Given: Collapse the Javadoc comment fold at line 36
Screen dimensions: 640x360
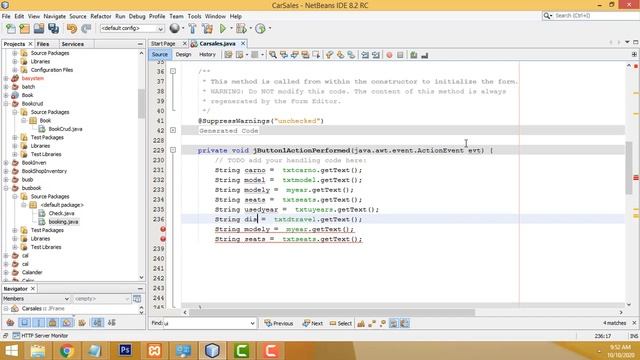Looking at the screenshot, I should pyautogui.click(x=173, y=71).
